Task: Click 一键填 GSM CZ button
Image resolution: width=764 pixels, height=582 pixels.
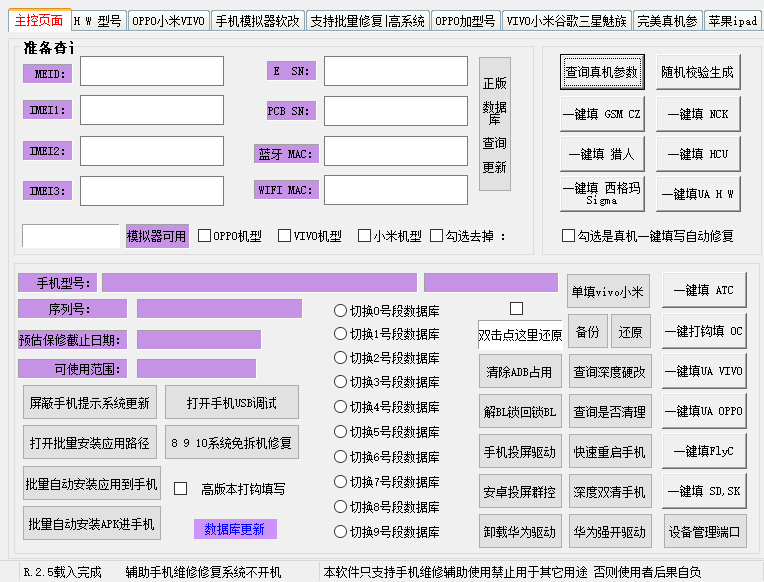Action: (x=602, y=114)
